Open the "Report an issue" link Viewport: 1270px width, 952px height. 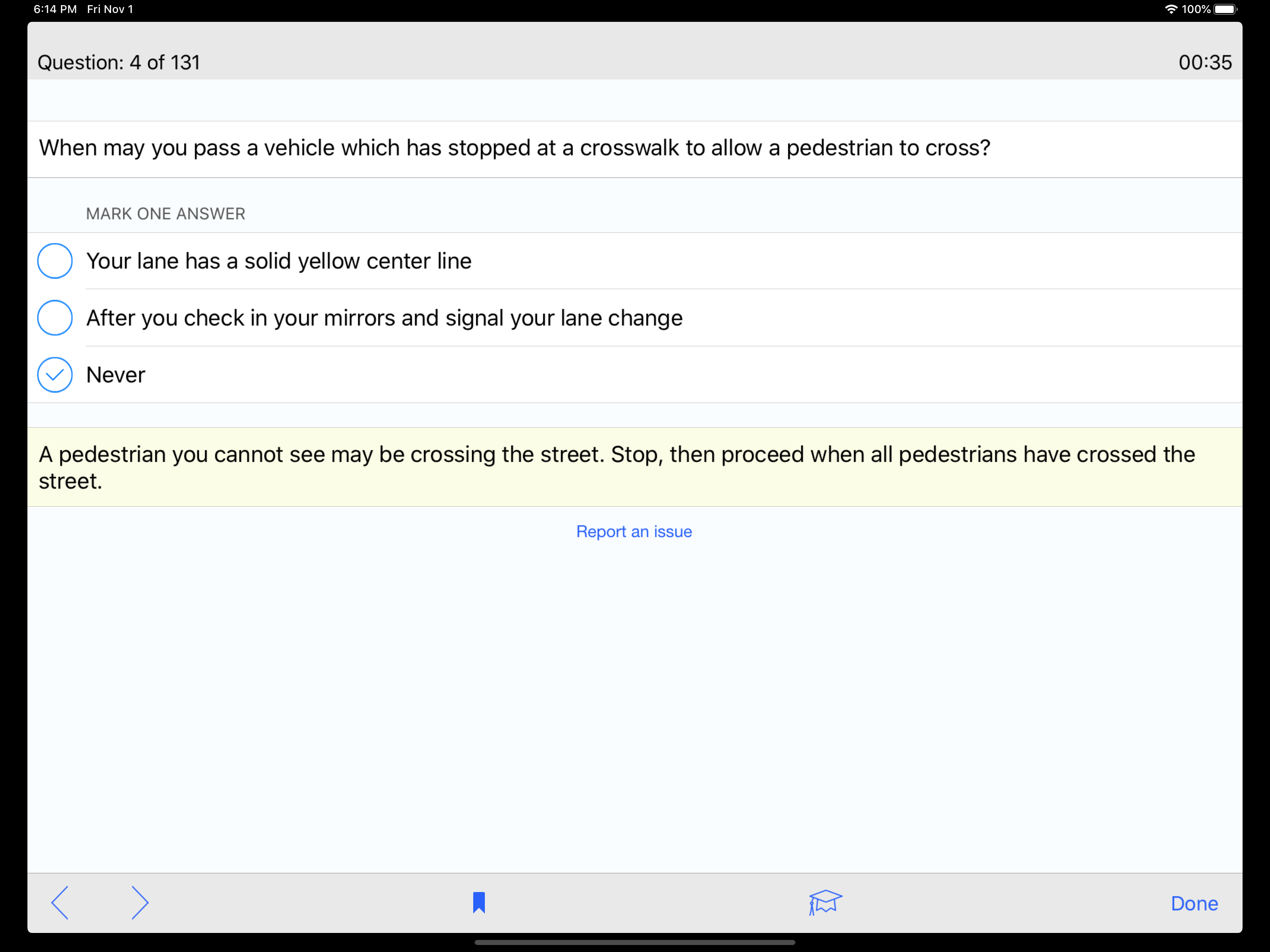[x=634, y=531]
